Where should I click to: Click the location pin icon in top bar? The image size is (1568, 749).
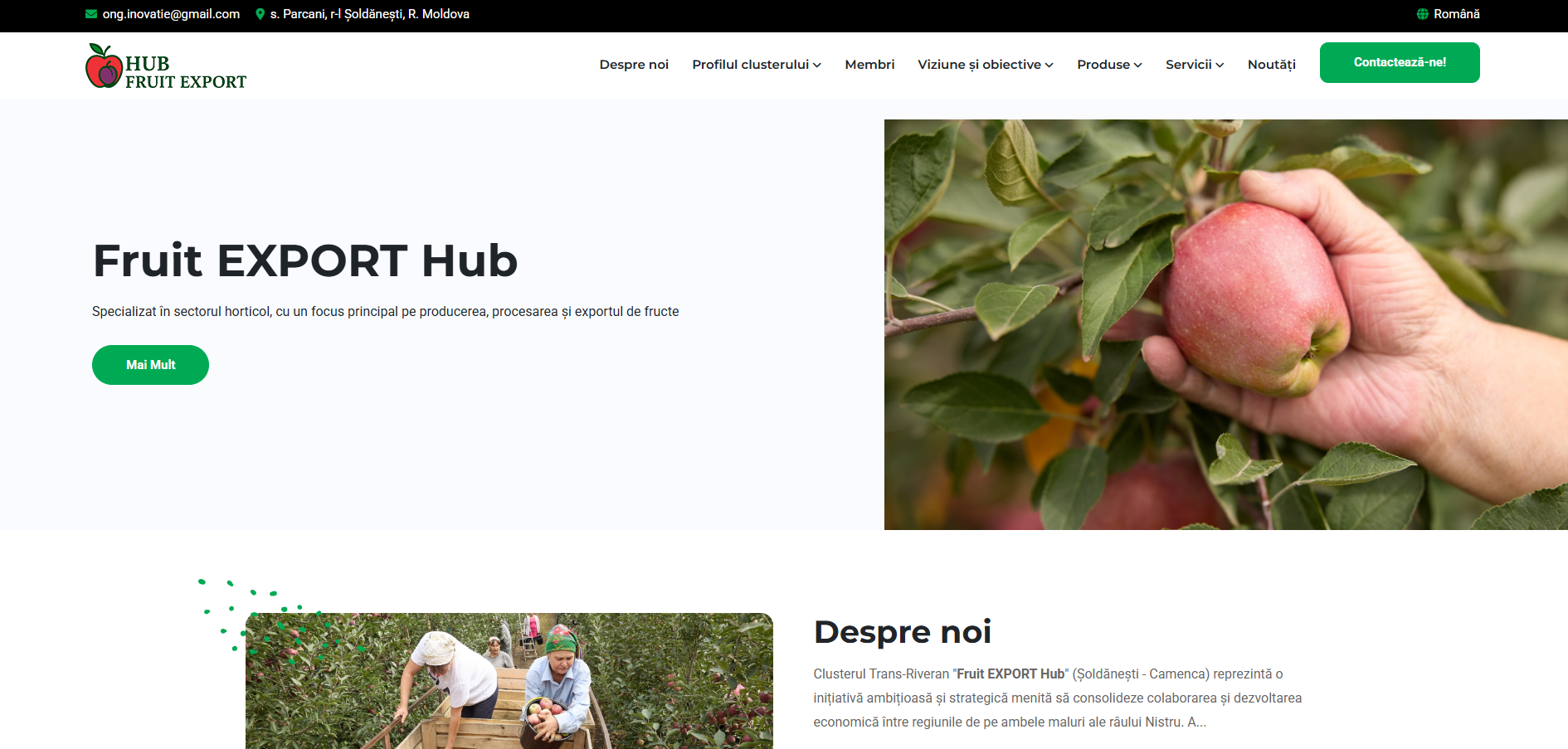click(261, 14)
